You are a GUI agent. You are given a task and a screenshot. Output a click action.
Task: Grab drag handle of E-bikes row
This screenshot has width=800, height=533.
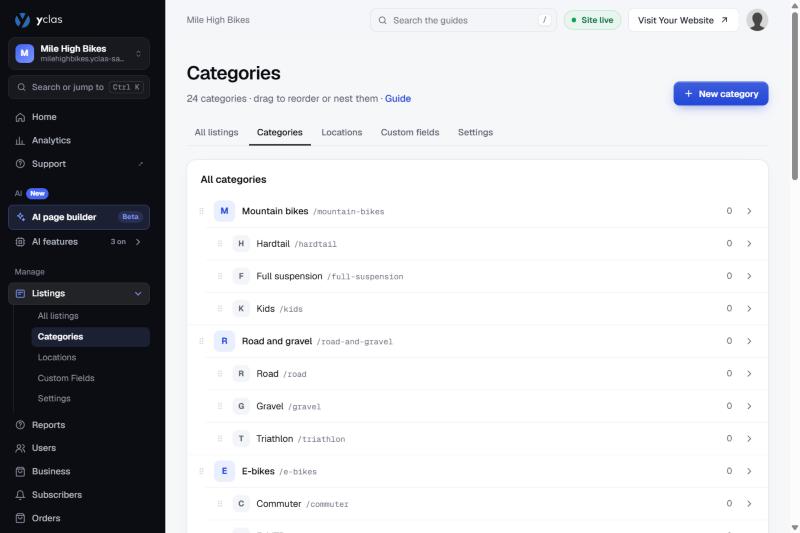click(x=202, y=471)
